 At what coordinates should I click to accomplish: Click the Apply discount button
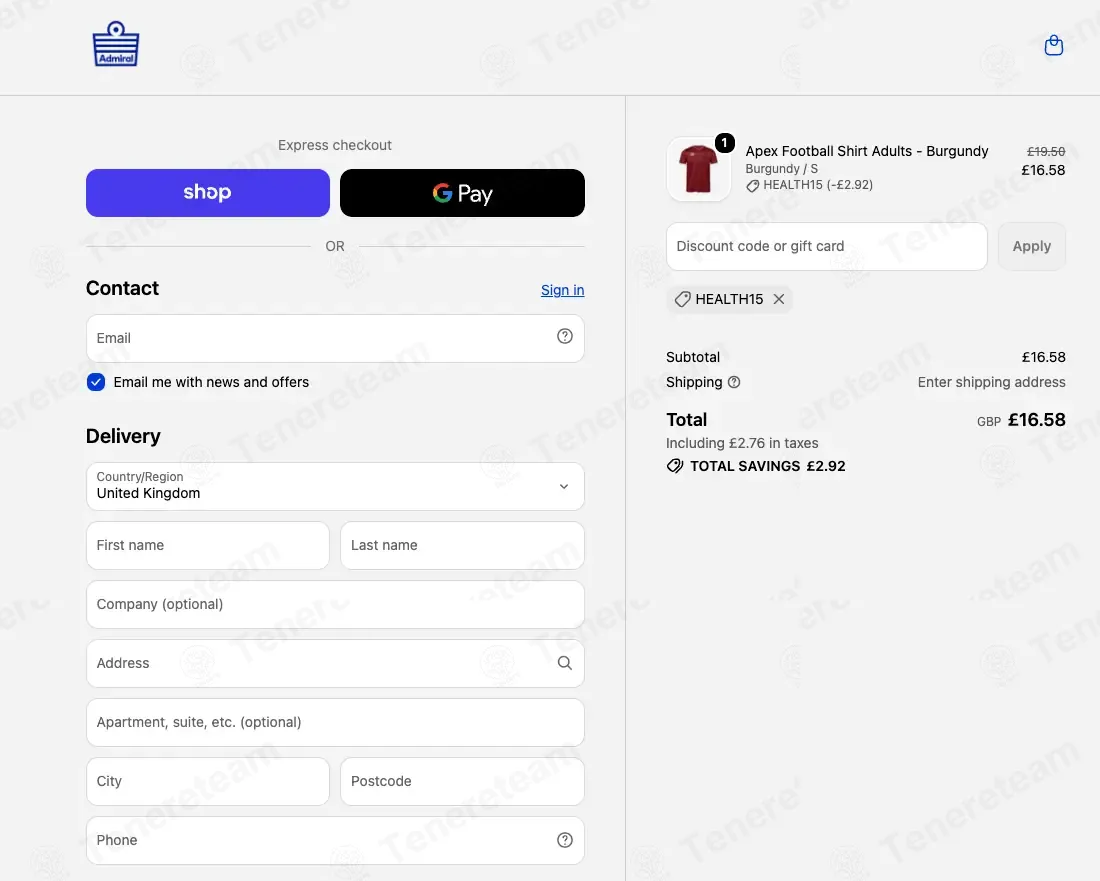coord(1031,246)
